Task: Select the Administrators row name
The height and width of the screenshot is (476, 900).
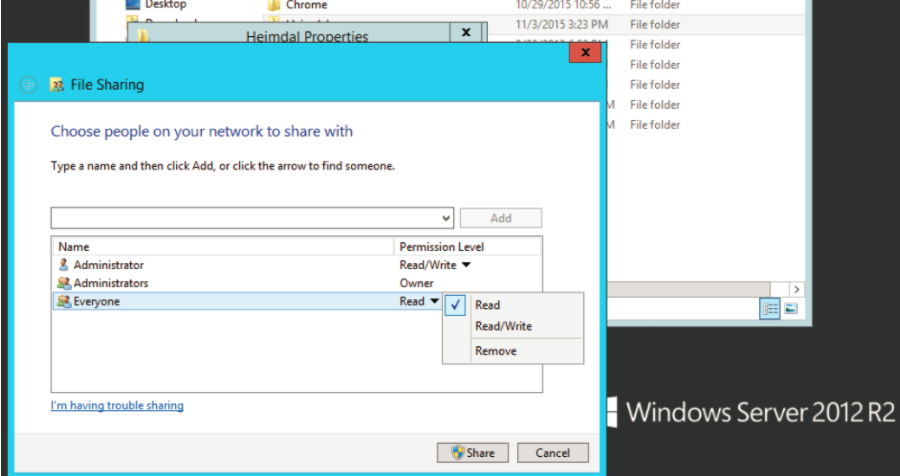Action: pos(111,283)
